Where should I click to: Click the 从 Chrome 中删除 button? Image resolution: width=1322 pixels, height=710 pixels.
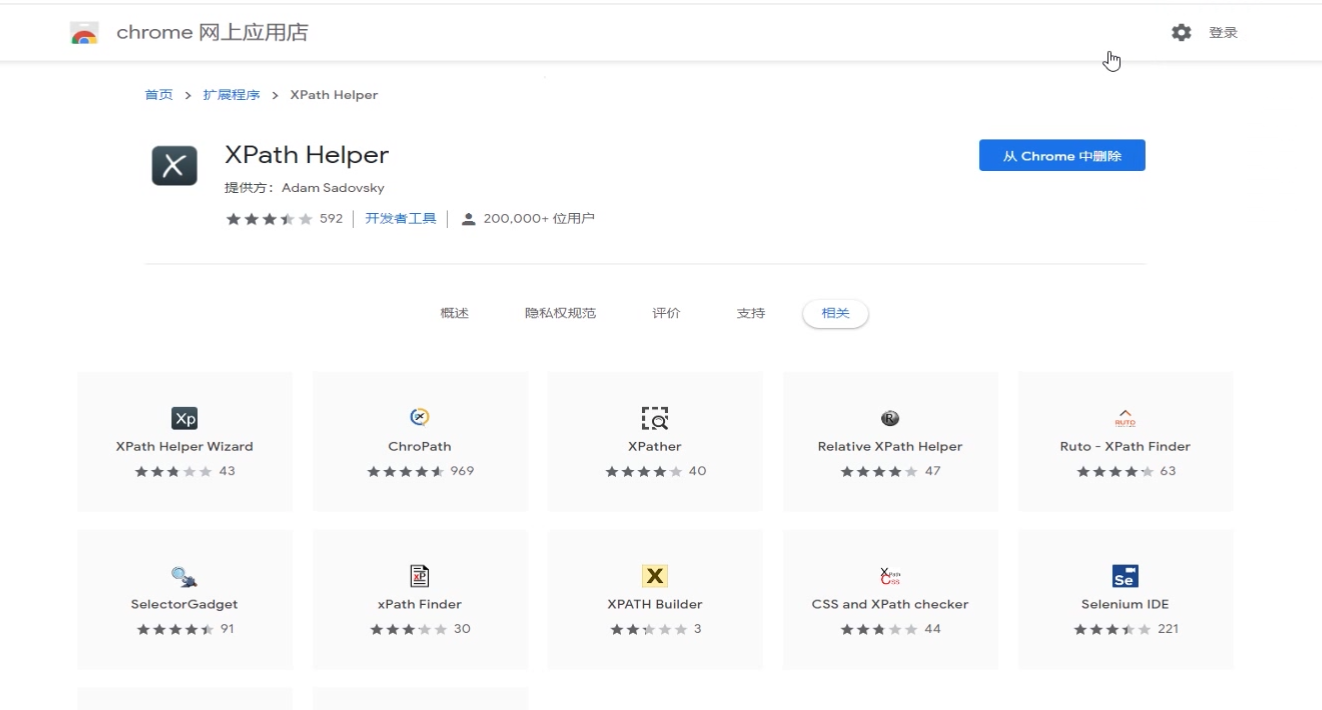pos(1062,155)
